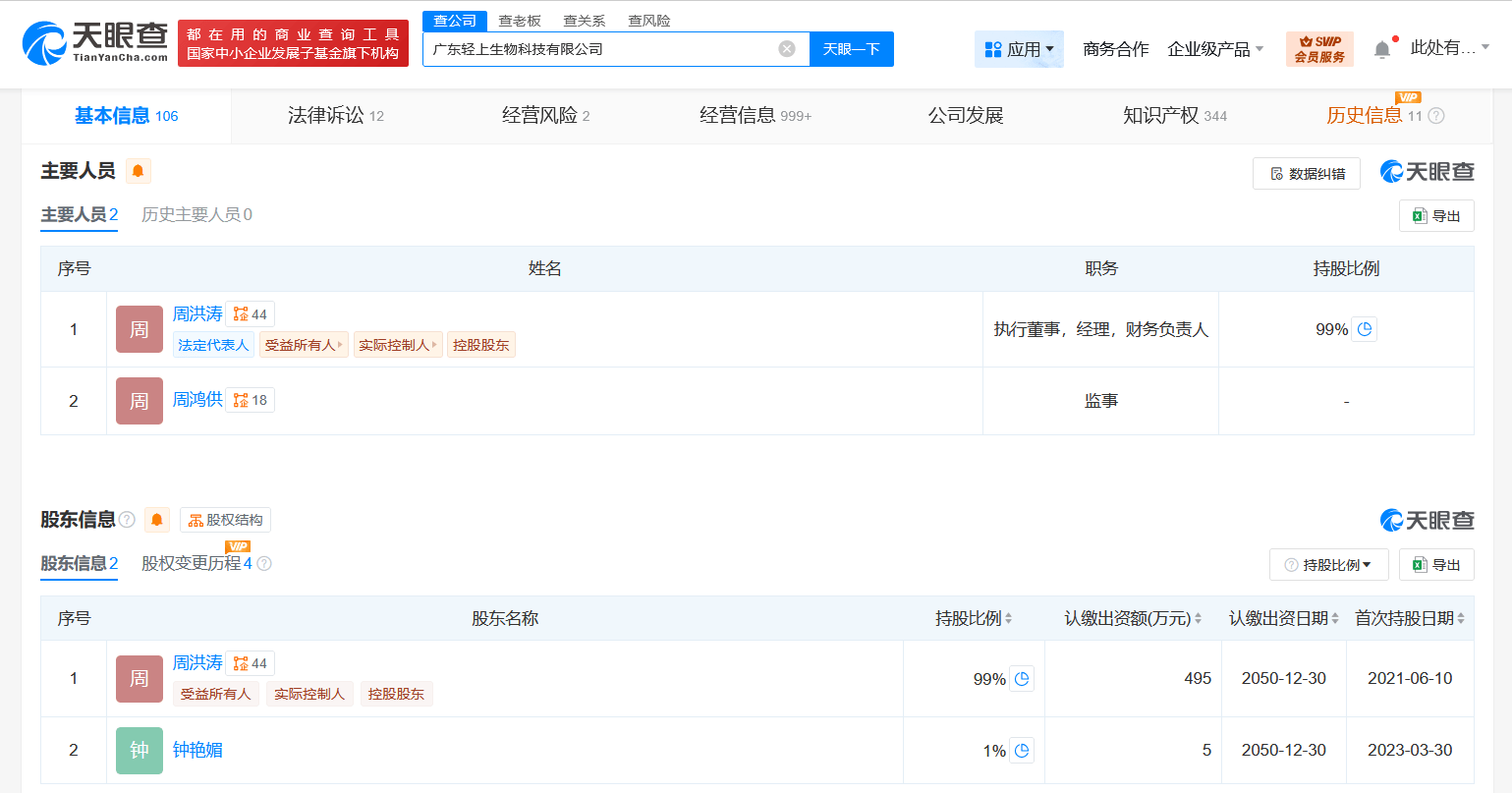Expand the 应用 dropdown
The image size is (1512, 793).
[1019, 48]
